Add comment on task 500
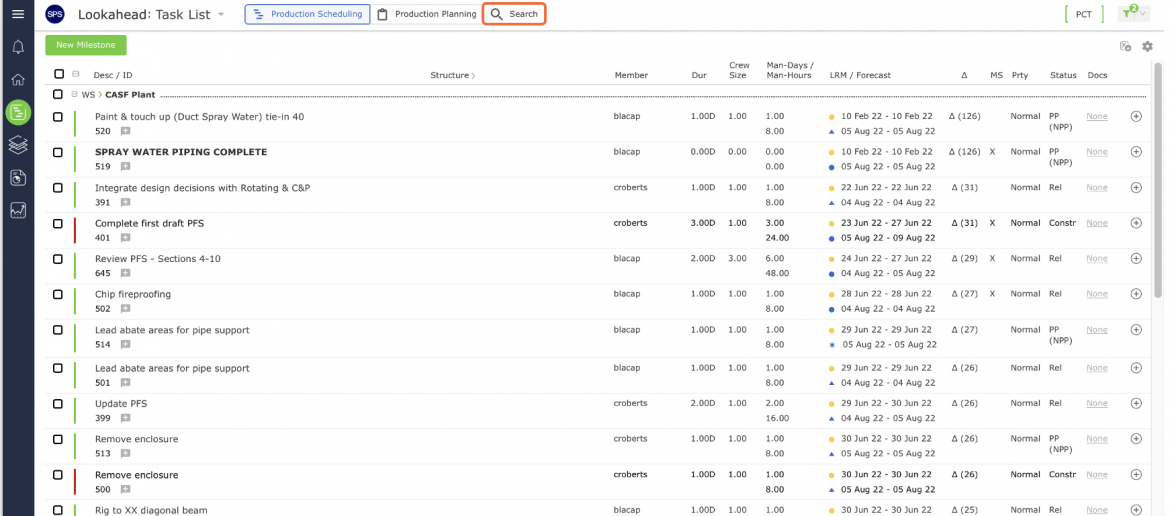Image resolution: width=1170 pixels, height=516 pixels. (x=125, y=489)
